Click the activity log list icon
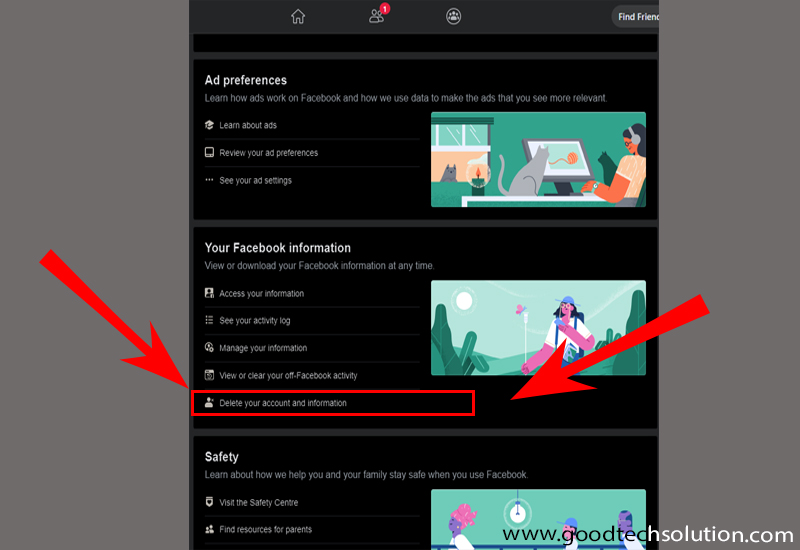 pos(209,320)
